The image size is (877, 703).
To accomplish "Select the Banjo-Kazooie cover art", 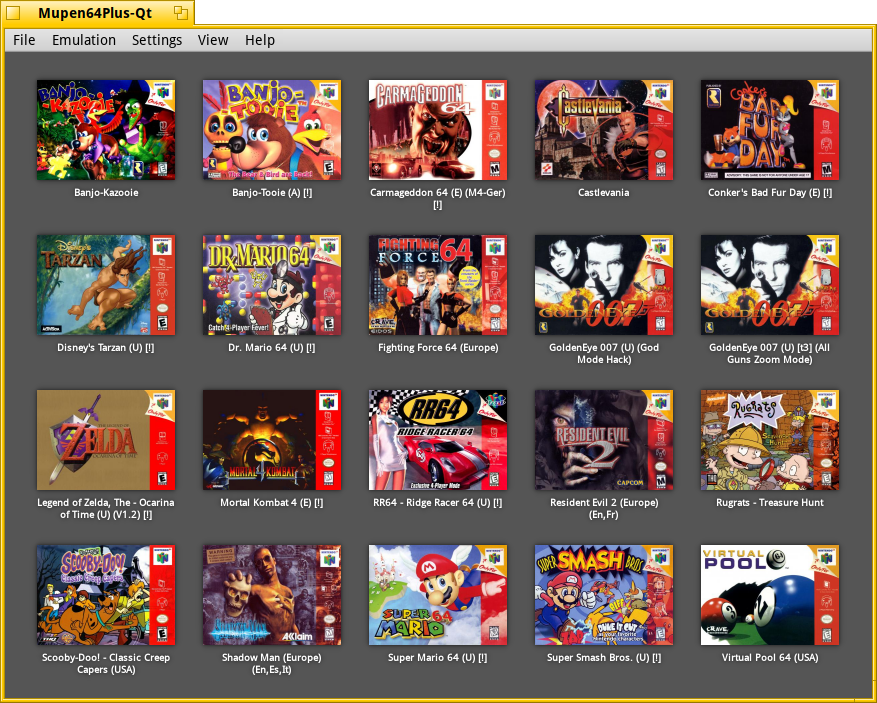I will [106, 130].
